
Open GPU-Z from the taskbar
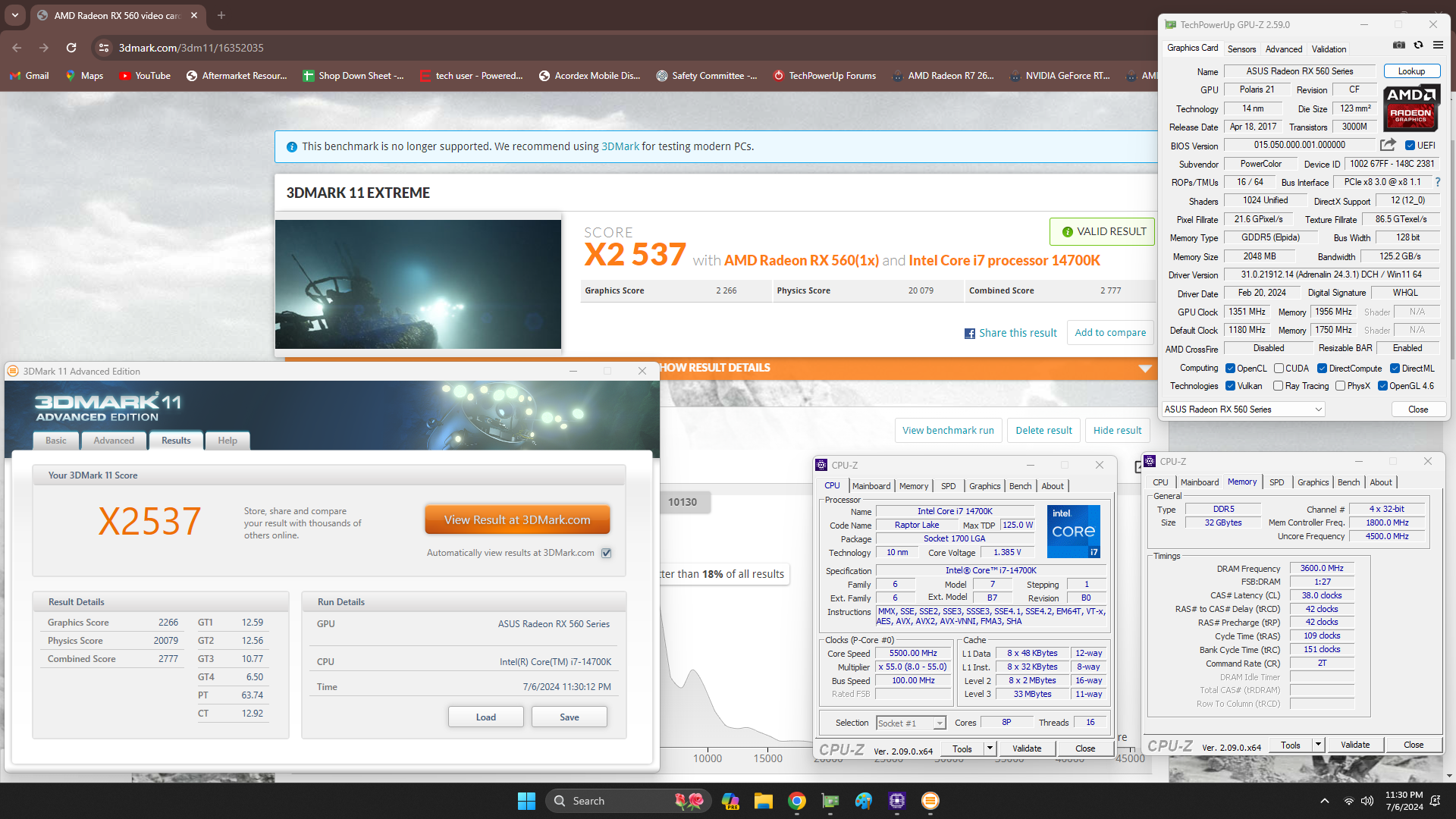click(830, 801)
